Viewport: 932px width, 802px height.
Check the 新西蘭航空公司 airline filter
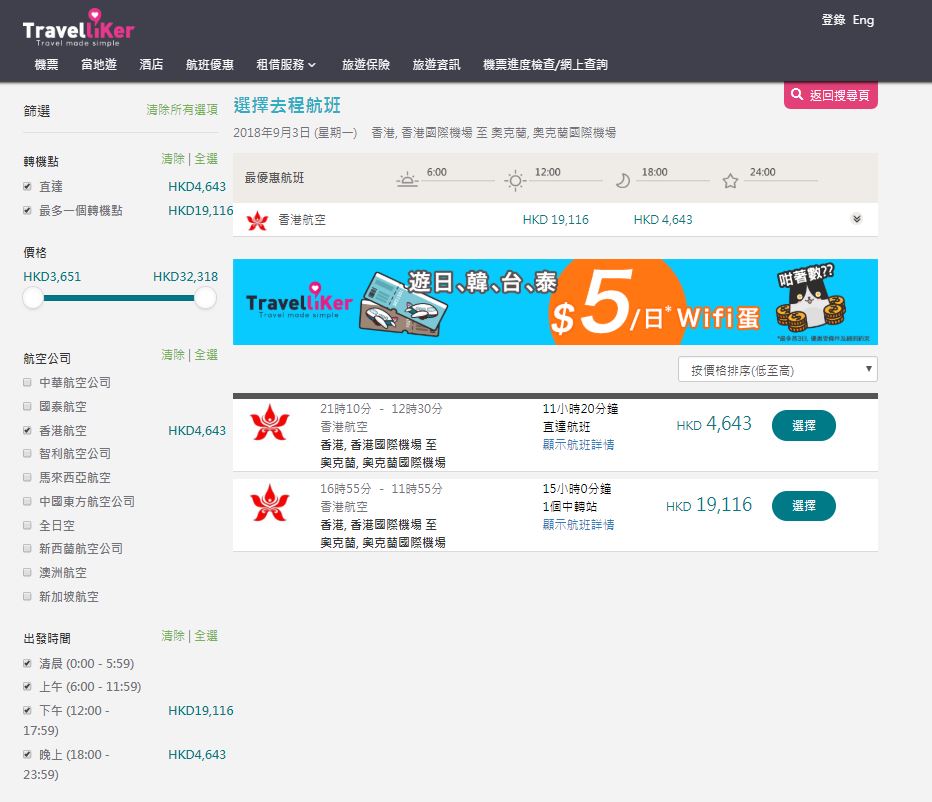[x=27, y=548]
